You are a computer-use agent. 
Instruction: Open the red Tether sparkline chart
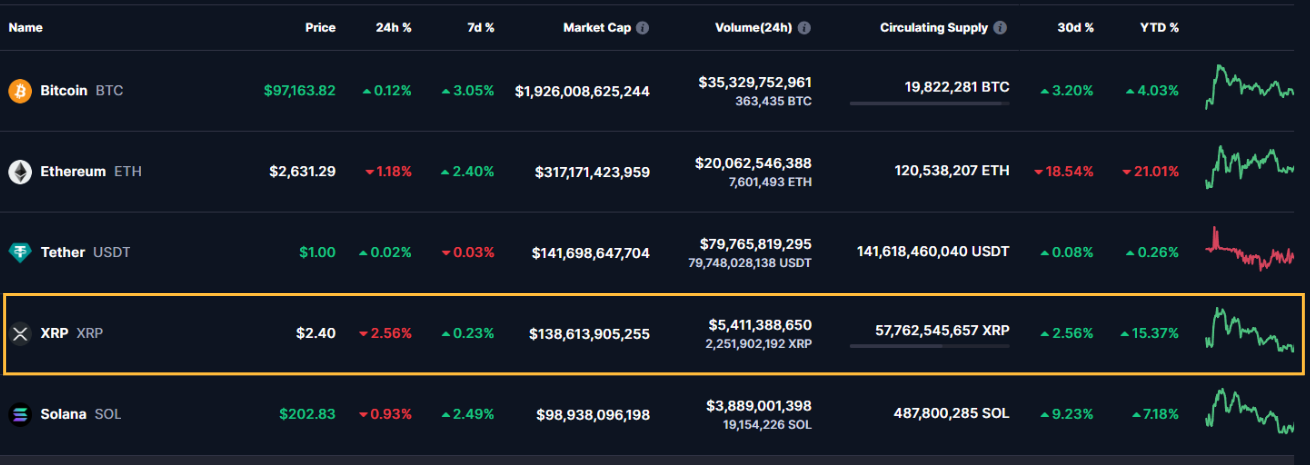coord(1250,249)
